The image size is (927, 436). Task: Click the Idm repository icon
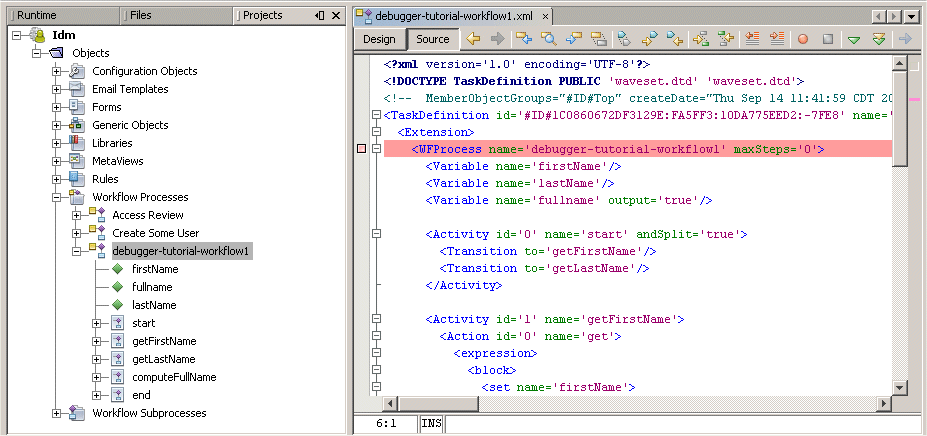pyautogui.click(x=38, y=35)
